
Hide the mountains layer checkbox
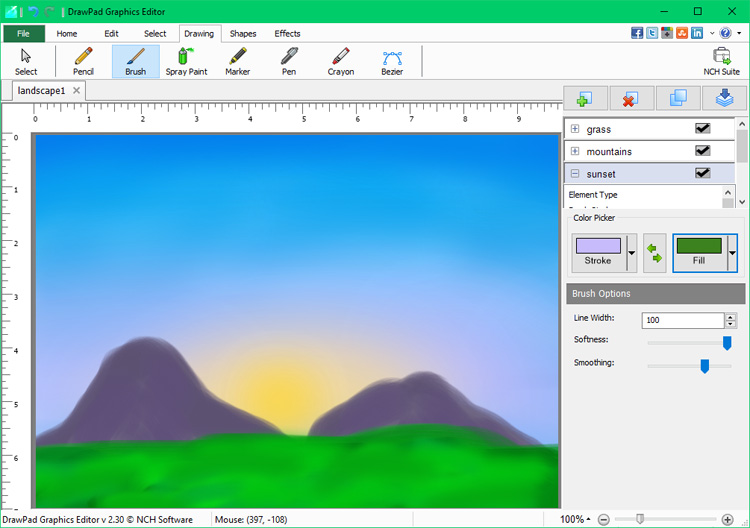703,151
